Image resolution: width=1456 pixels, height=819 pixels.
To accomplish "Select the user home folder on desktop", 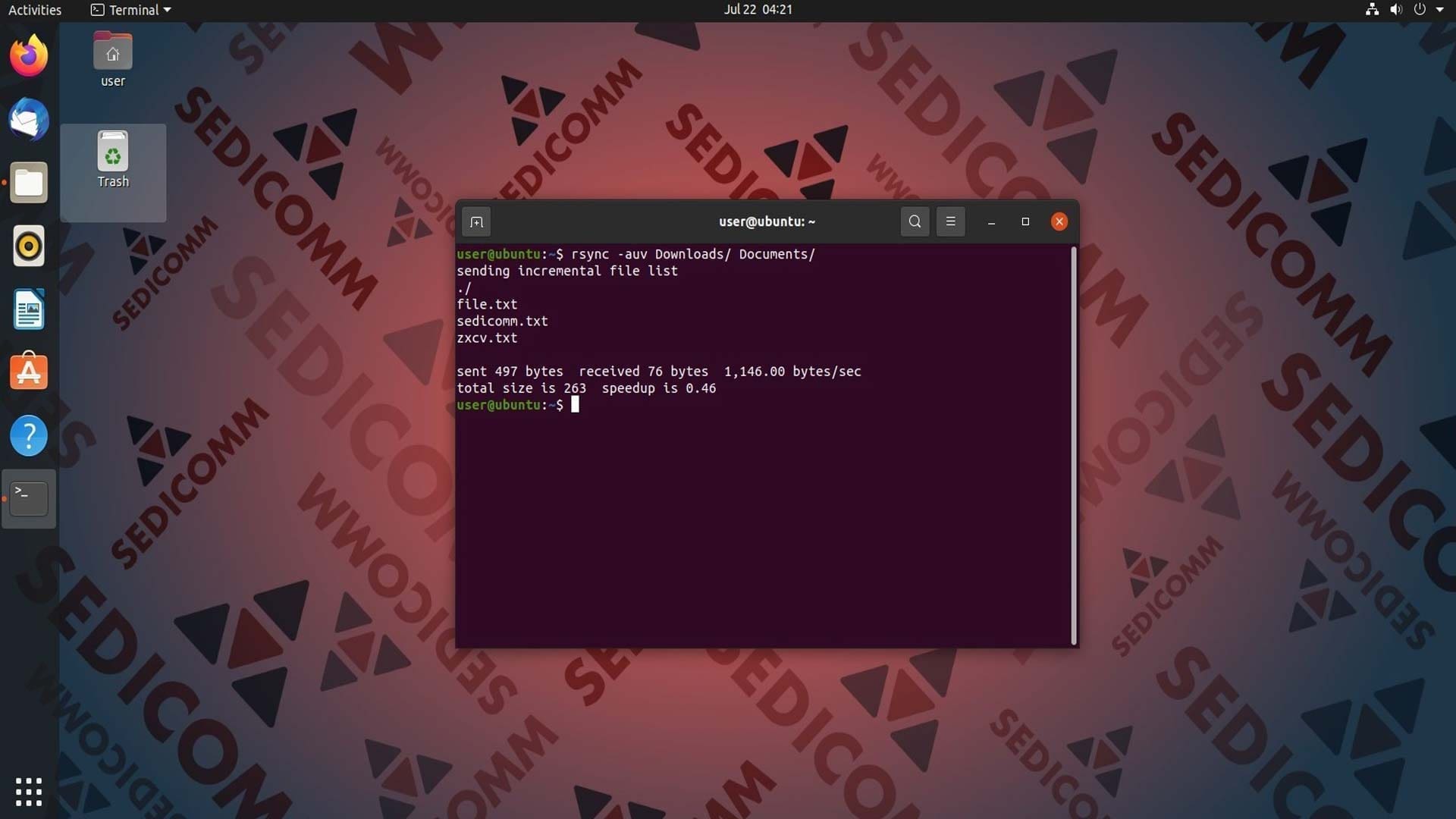I will tap(113, 60).
